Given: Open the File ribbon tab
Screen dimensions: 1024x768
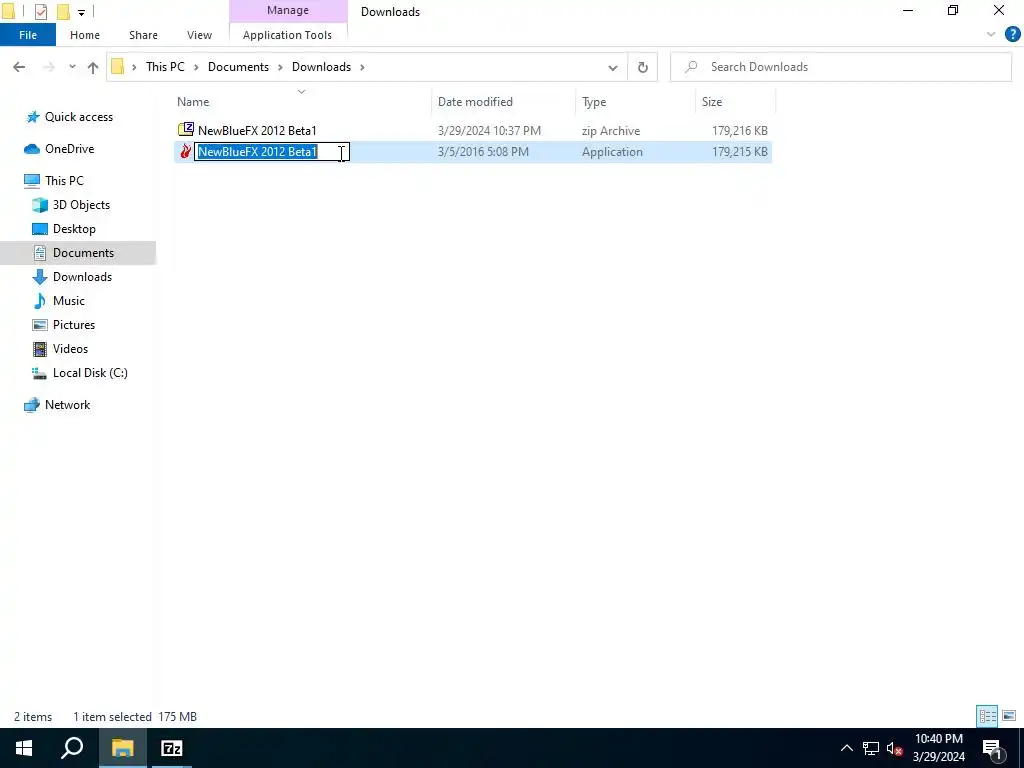Looking at the screenshot, I should (x=28, y=35).
